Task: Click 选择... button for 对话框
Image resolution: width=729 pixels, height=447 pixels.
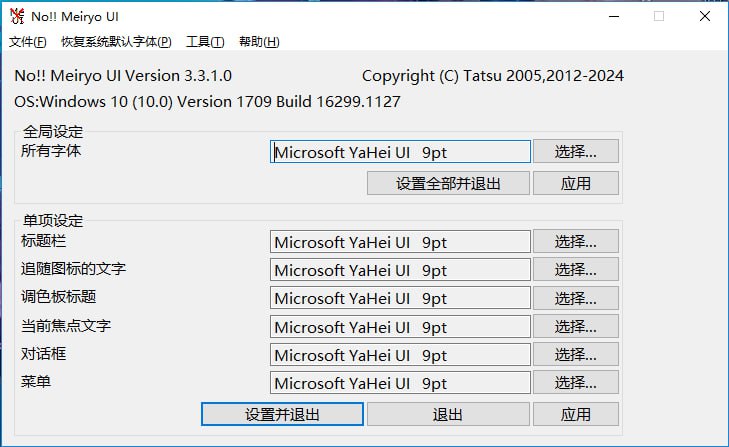Action: pyautogui.click(x=576, y=354)
